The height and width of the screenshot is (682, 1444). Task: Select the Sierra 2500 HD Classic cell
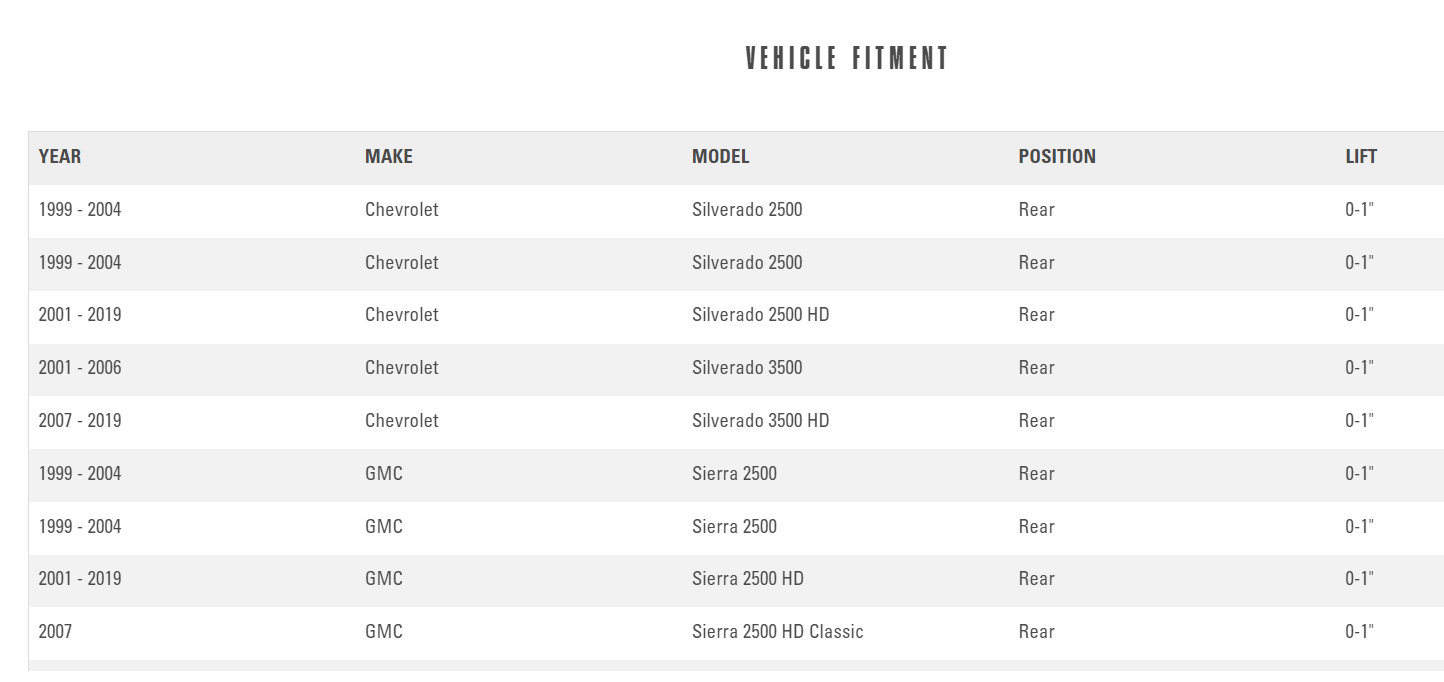coord(777,632)
